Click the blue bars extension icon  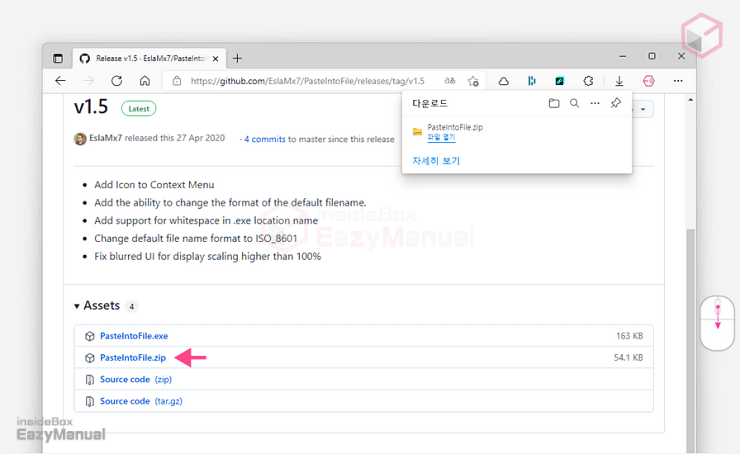[531, 81]
